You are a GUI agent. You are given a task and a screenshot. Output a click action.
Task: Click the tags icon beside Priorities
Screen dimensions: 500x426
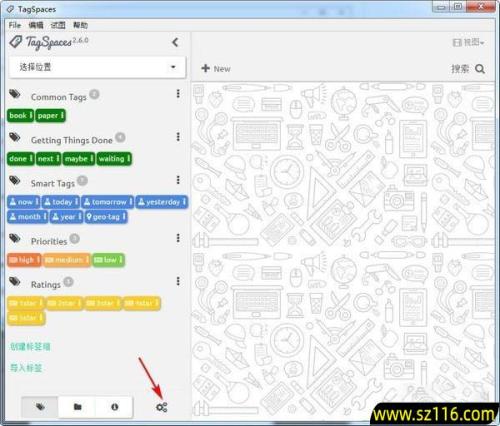tap(15, 239)
